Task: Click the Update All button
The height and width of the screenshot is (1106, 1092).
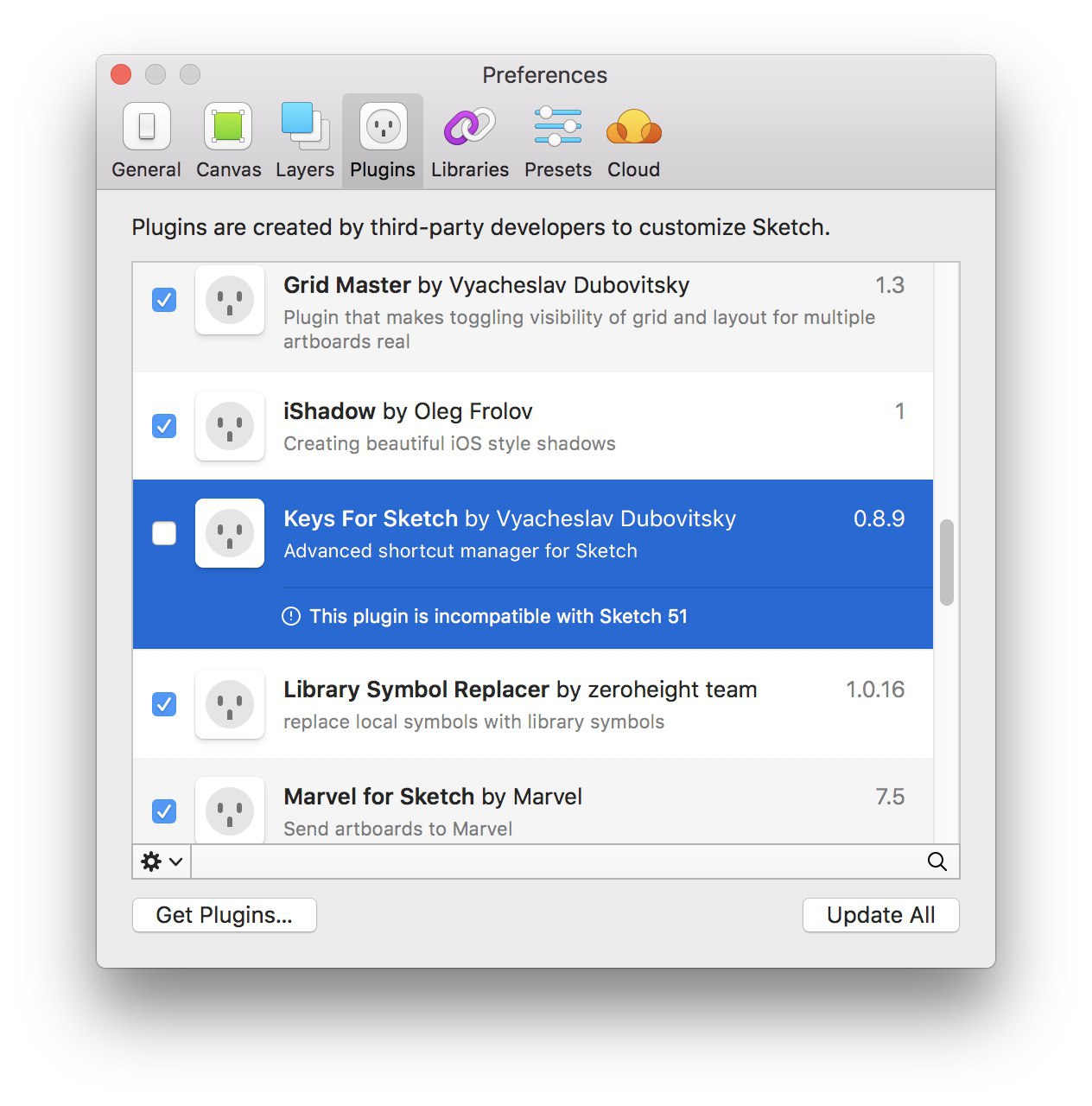Action: click(881, 915)
